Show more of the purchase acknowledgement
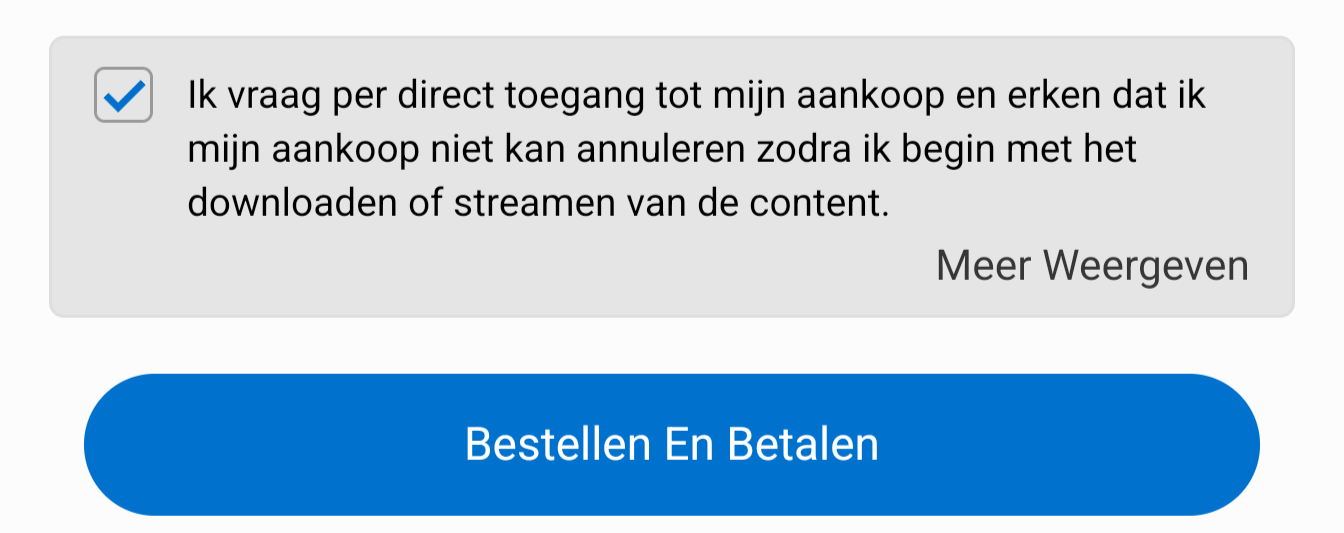 click(1092, 266)
